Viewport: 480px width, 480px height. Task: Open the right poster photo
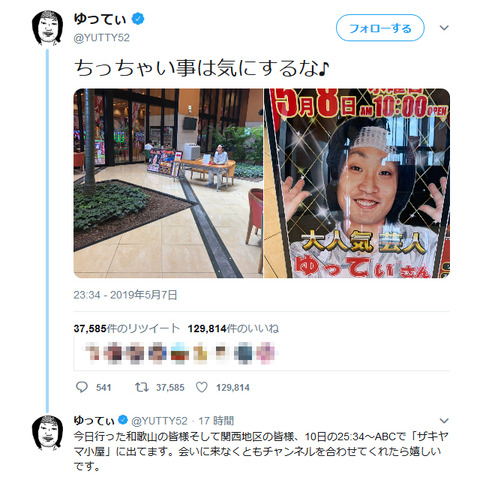(357, 183)
